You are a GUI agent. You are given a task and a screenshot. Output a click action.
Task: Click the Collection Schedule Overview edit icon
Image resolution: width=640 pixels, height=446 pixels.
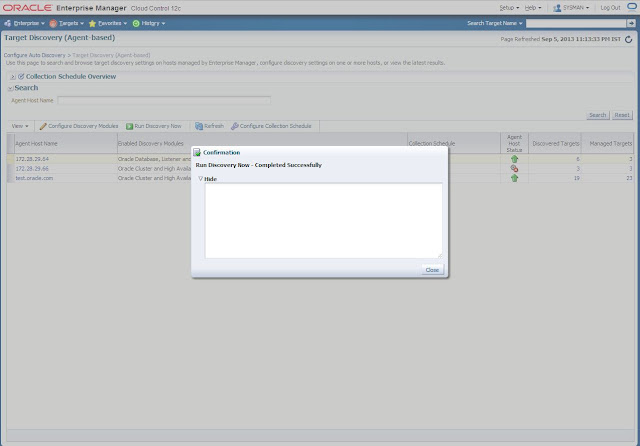21,76
